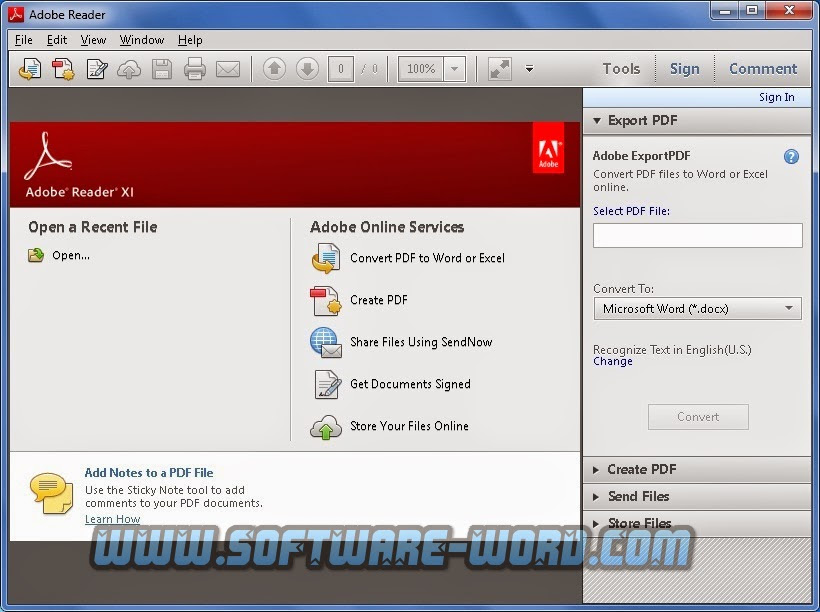
Task: Click Convert PDF to Word or Excel icon
Action: point(326,258)
